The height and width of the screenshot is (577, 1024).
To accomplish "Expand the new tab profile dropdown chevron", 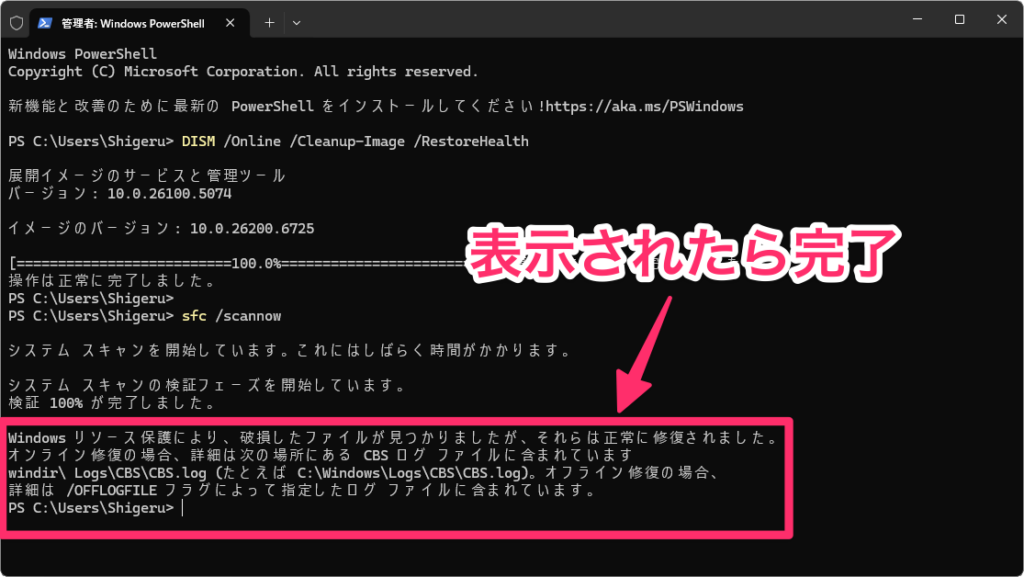I will (297, 21).
